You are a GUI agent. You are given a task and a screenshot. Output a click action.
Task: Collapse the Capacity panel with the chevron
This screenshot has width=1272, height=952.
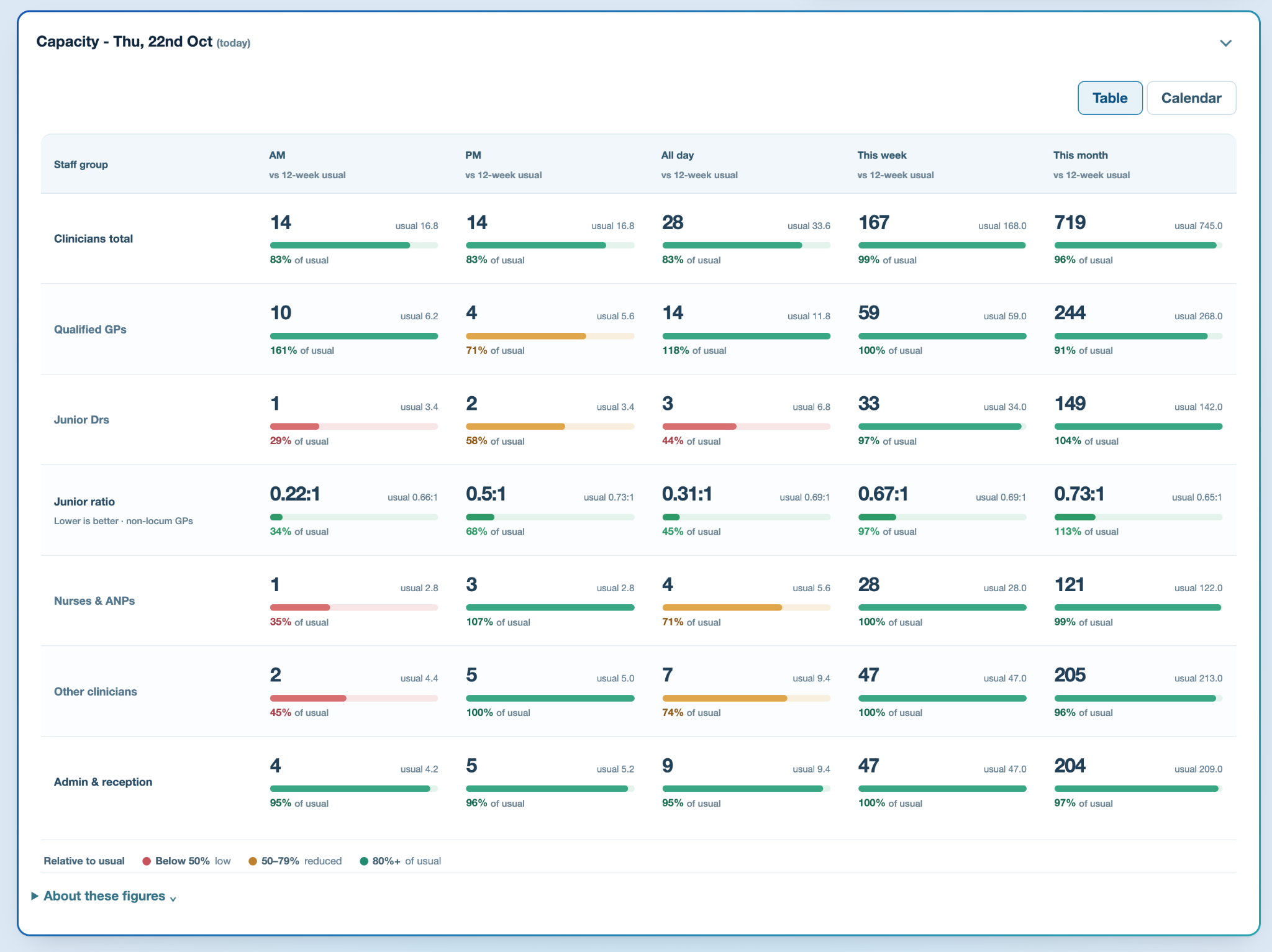(1225, 43)
